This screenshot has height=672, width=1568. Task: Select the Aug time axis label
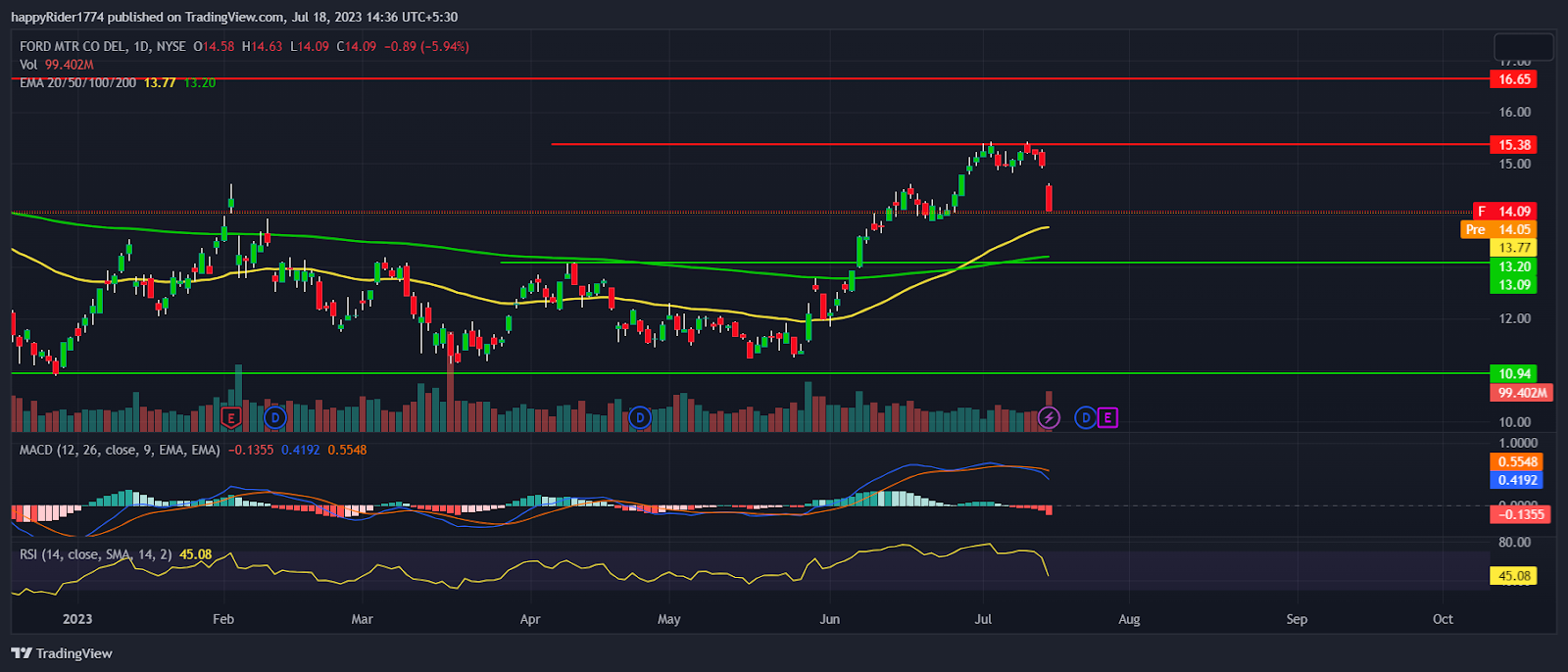click(1129, 619)
